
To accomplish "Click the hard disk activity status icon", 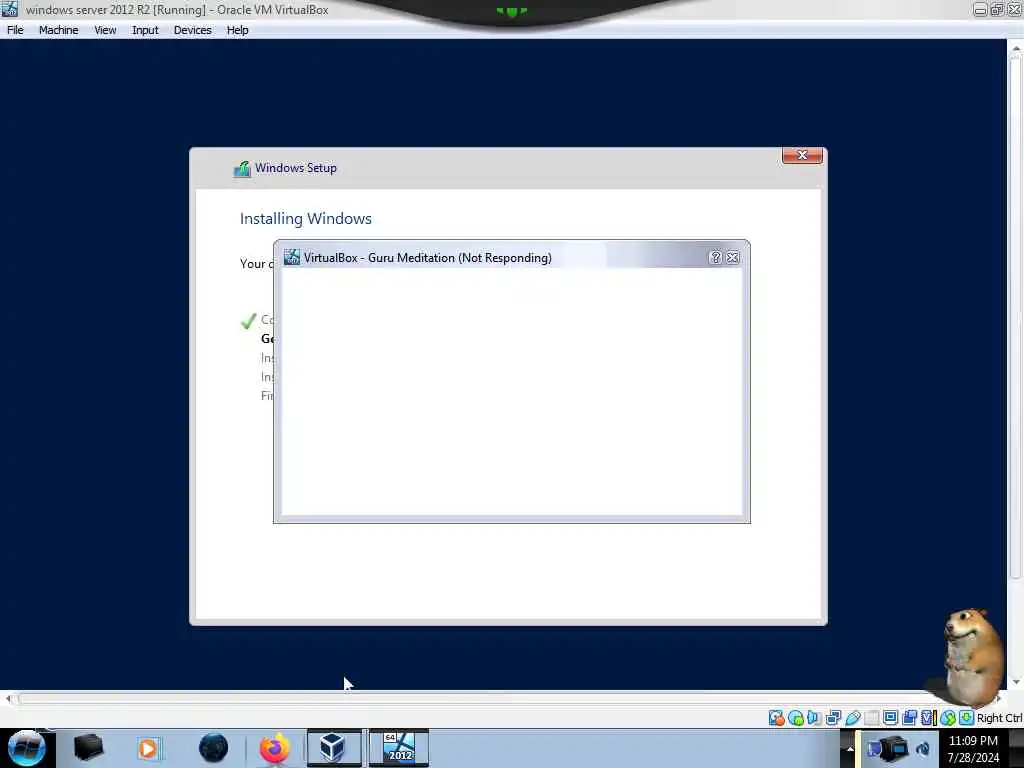I will click(776, 718).
